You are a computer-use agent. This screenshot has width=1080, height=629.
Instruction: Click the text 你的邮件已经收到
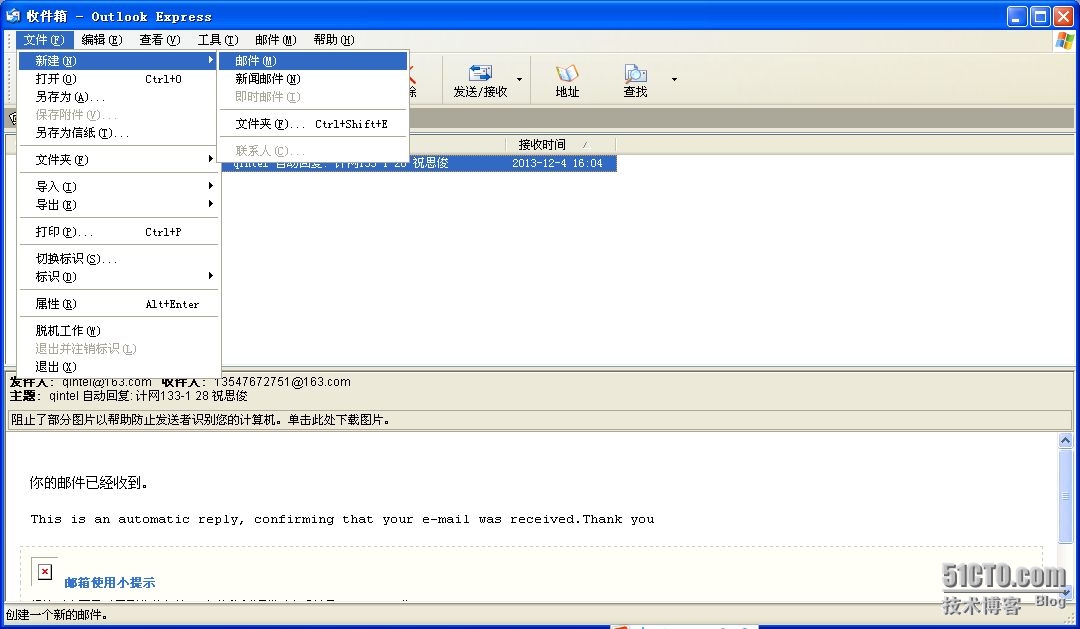click(88, 482)
